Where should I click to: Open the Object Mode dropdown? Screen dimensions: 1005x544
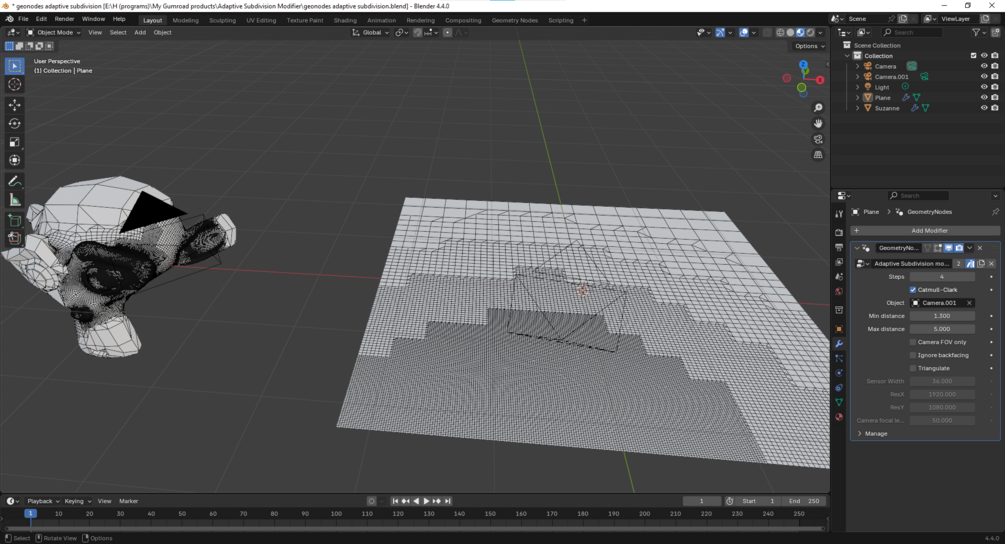click(54, 33)
